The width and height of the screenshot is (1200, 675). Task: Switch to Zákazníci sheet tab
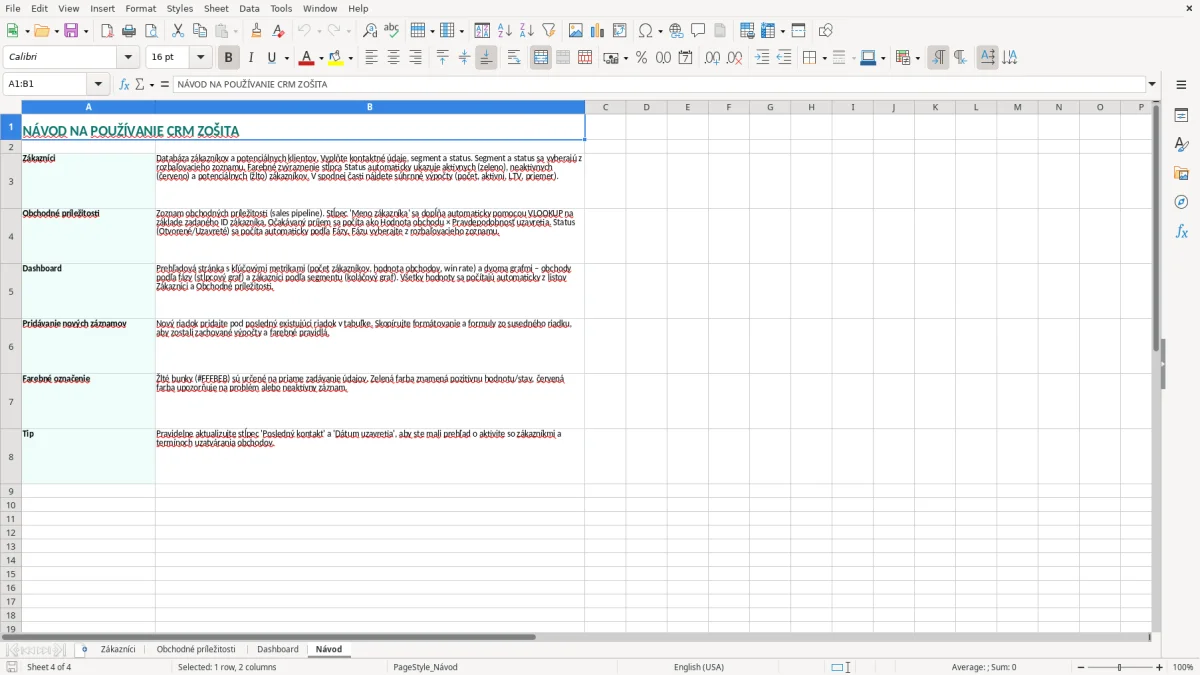point(118,649)
